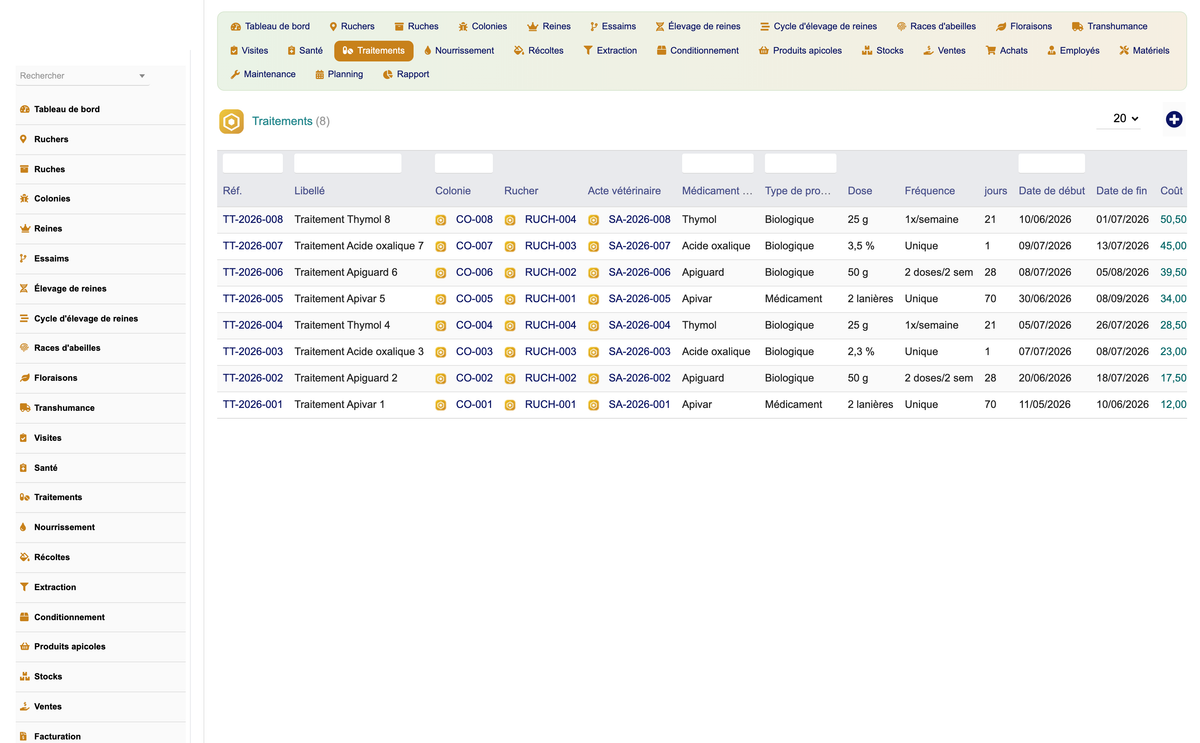
Task: Click sidebar Élevage de reines hourglass icon
Action: pyautogui.click(x=24, y=288)
